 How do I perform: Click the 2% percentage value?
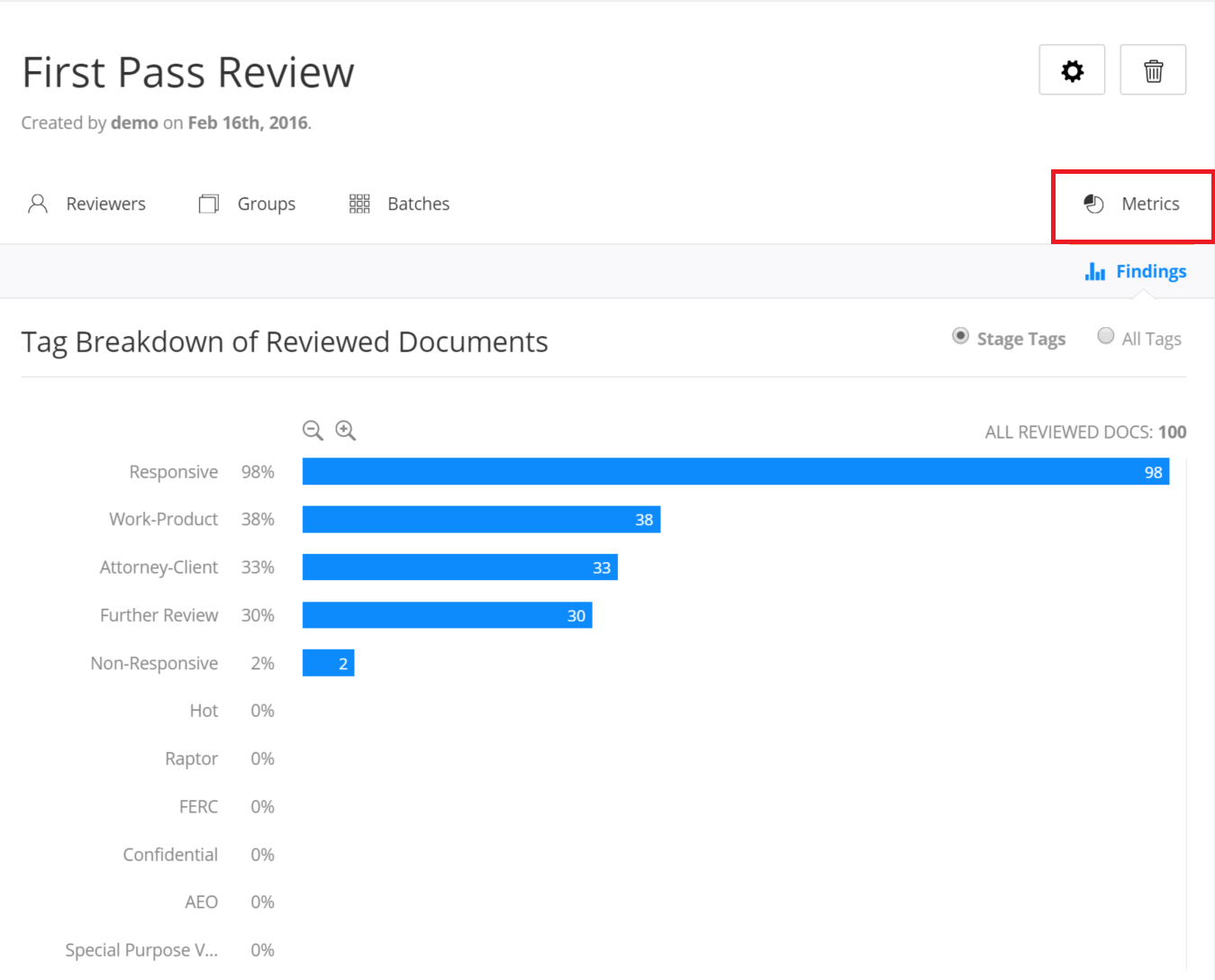(263, 663)
